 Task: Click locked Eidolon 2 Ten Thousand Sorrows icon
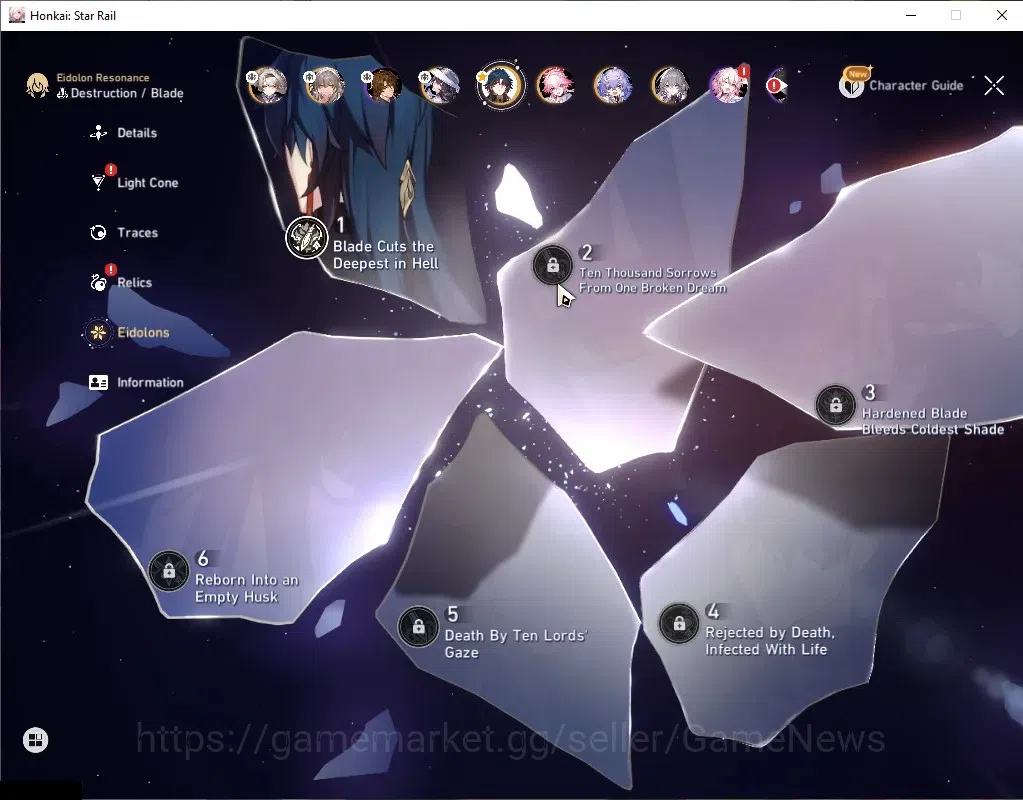(553, 266)
